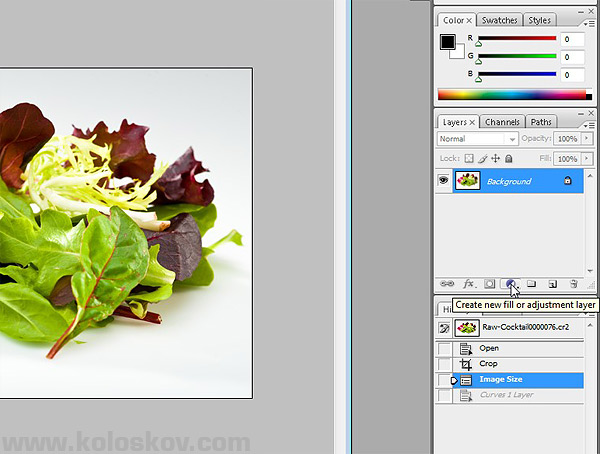Add a layer mask
600x454 pixels.
coord(489,284)
